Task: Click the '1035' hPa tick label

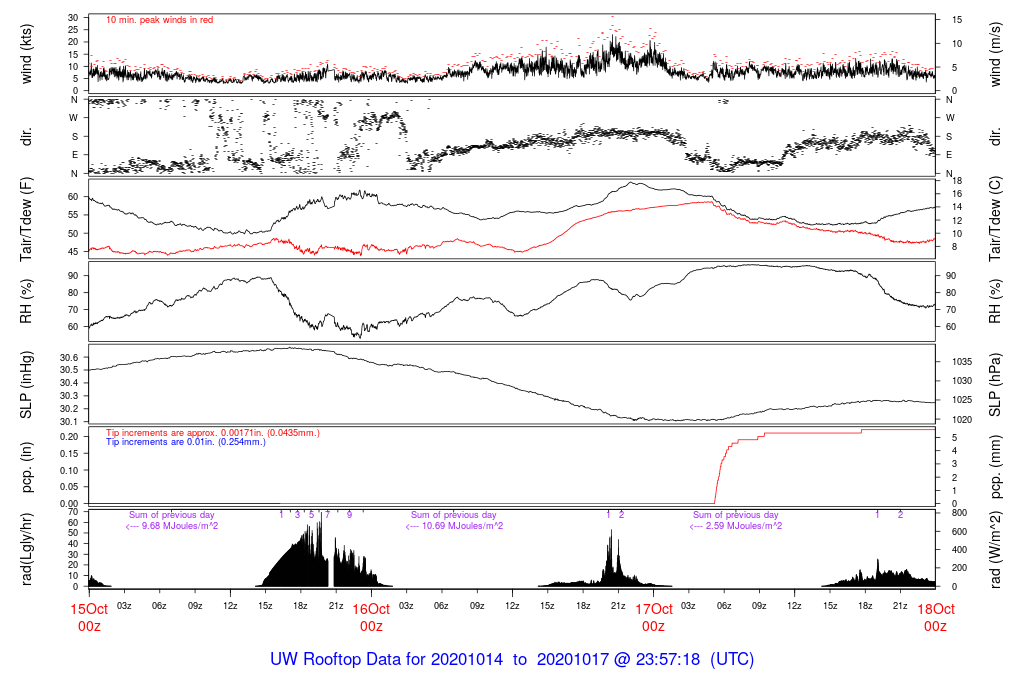Action: click(962, 362)
